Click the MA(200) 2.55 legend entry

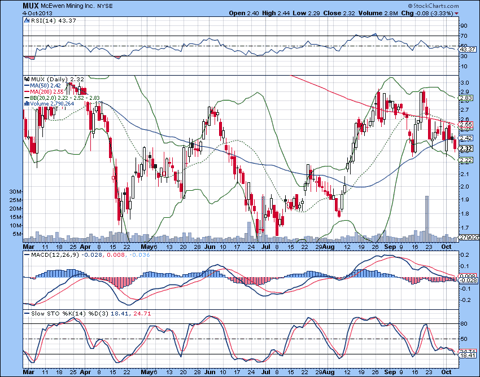click(x=44, y=92)
